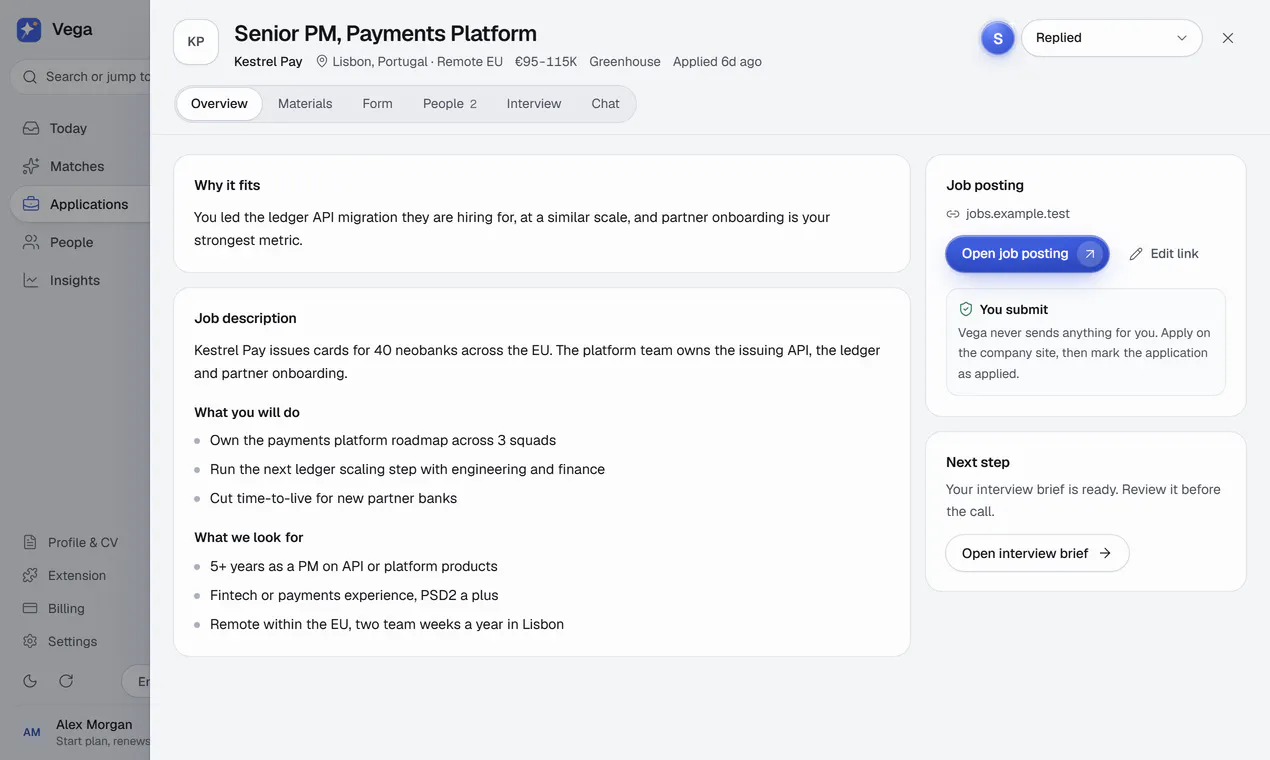Open Today inbox icon in sidebar
The height and width of the screenshot is (760, 1270).
(x=31, y=128)
